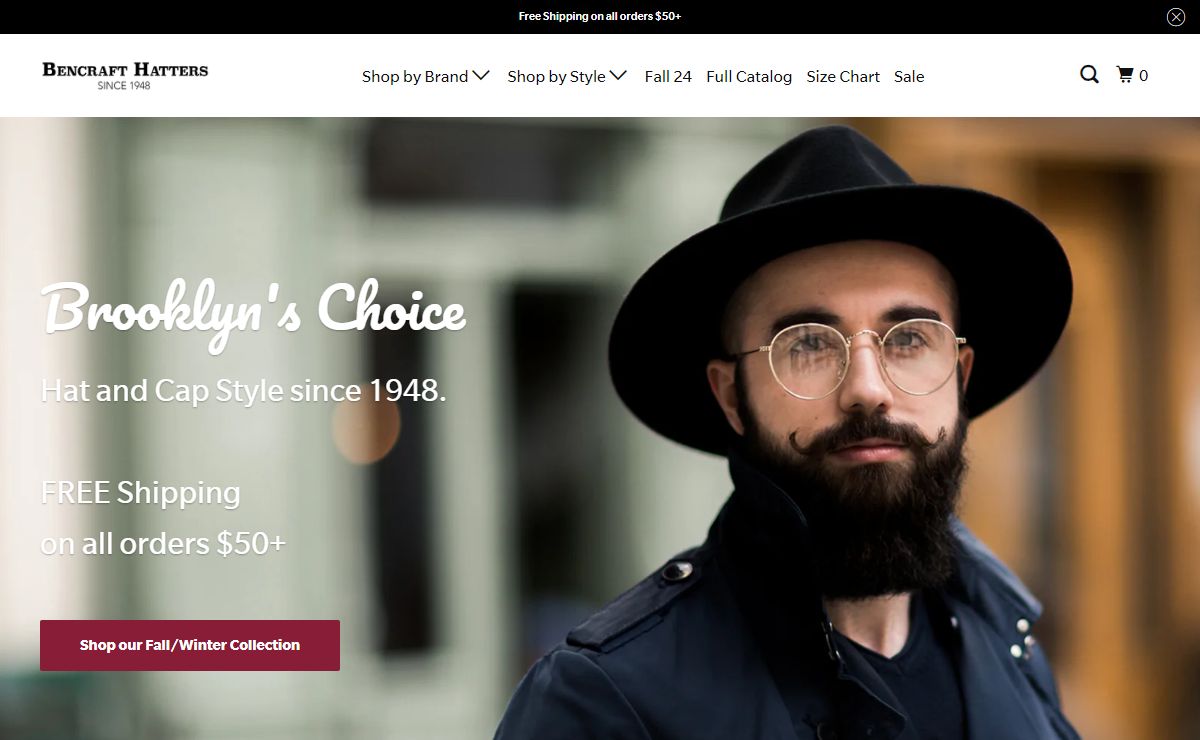The height and width of the screenshot is (740, 1200).
Task: Click Shop our Fall/Winter Collection button
Action: pos(190,645)
